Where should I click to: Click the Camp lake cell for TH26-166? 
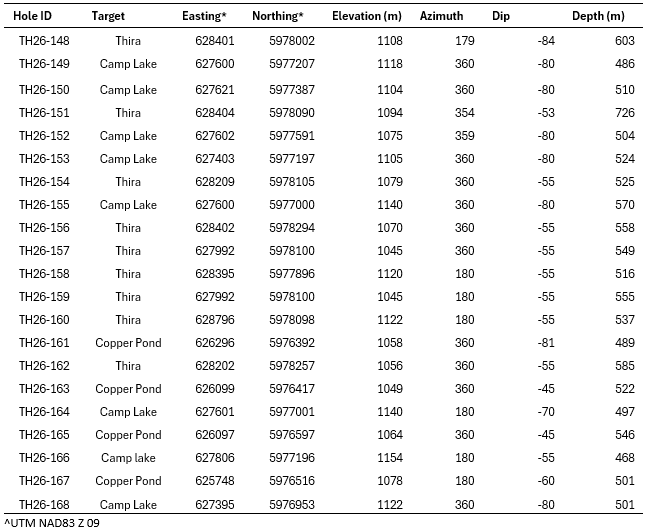(128, 458)
